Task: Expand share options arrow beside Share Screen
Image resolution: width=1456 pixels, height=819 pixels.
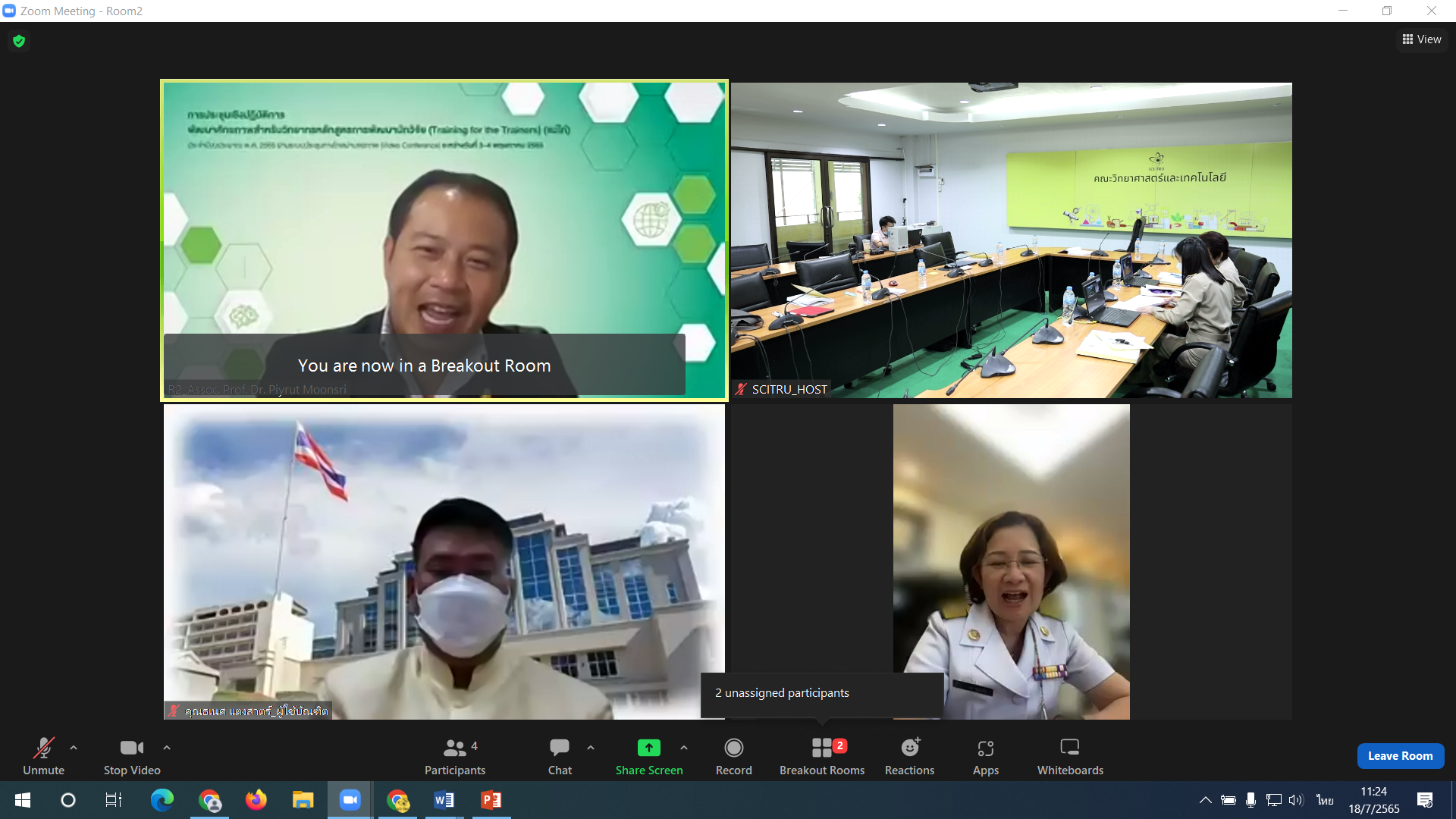Action: (x=684, y=748)
